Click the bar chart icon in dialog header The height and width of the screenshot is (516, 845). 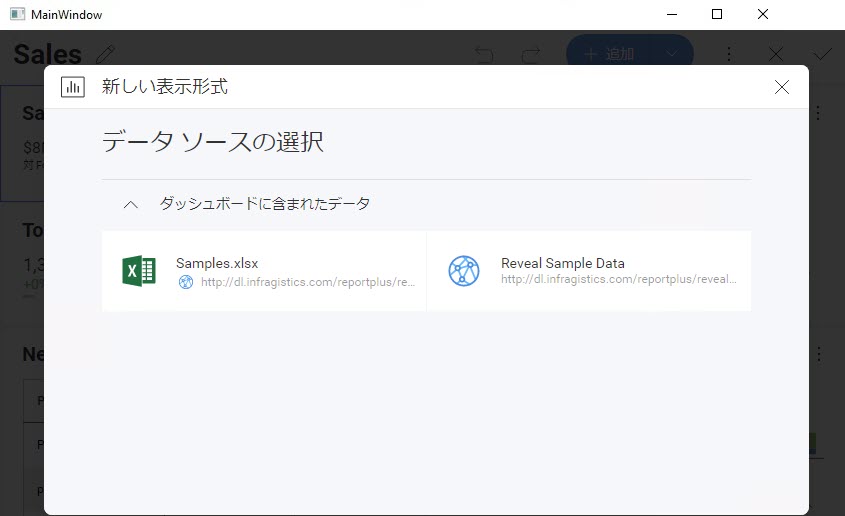(x=73, y=87)
